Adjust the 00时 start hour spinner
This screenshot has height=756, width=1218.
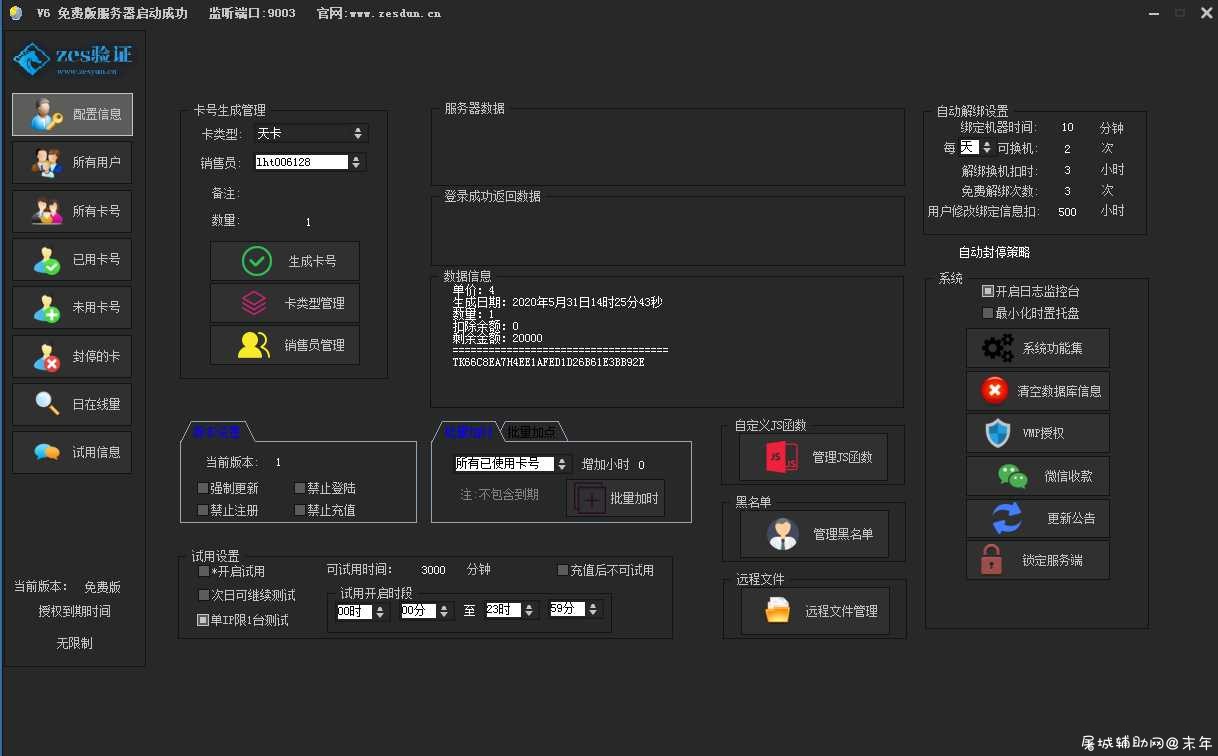(362, 610)
